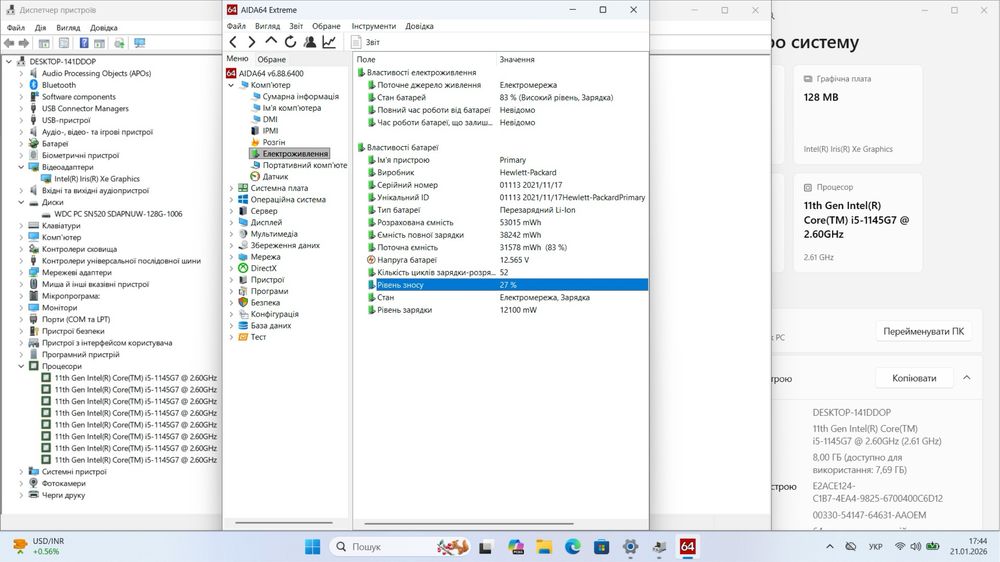This screenshot has height=562, width=1000.
Task: Click the Конфігурація icon
Action: [243, 314]
